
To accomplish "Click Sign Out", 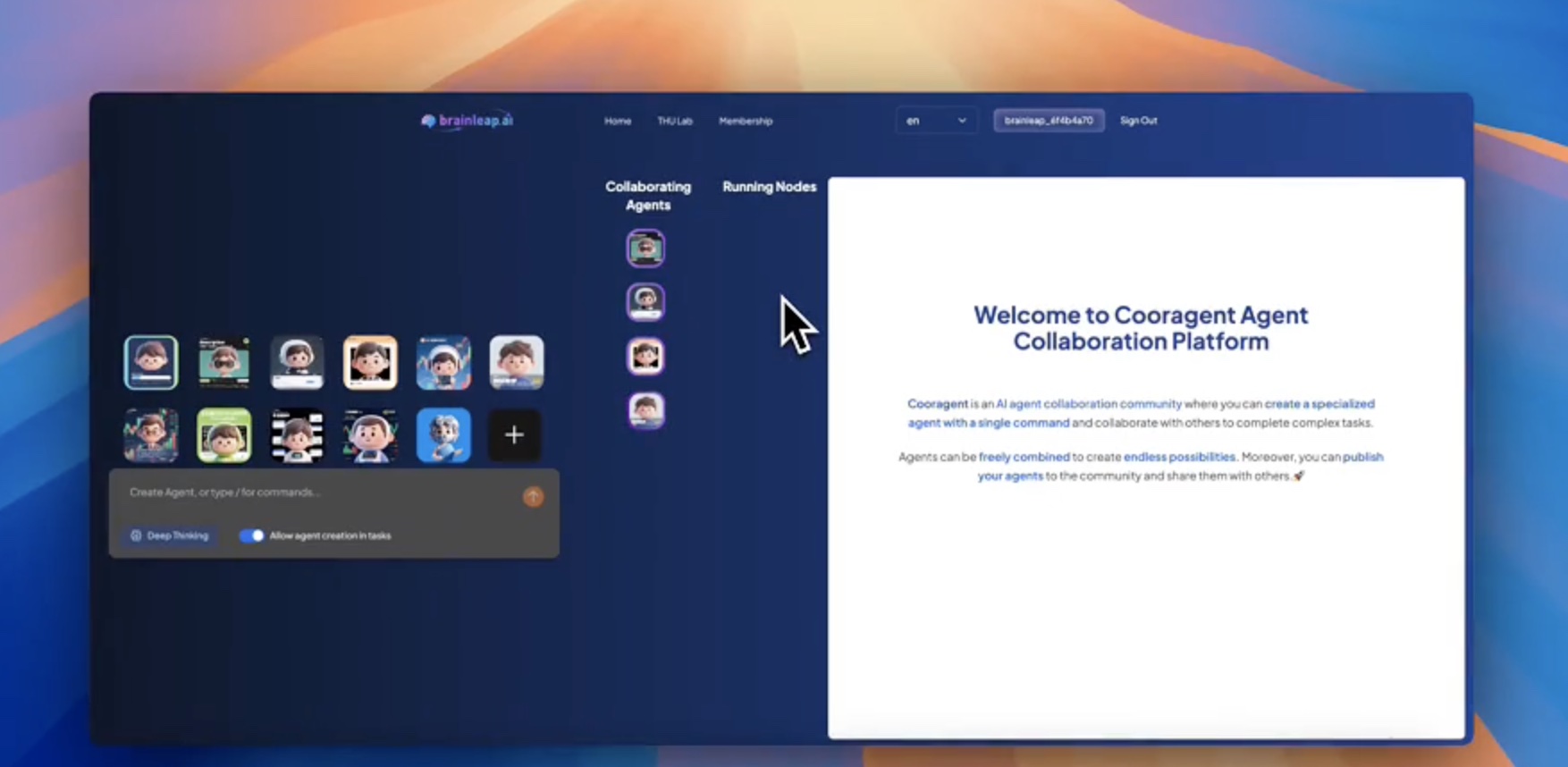I will [1138, 121].
